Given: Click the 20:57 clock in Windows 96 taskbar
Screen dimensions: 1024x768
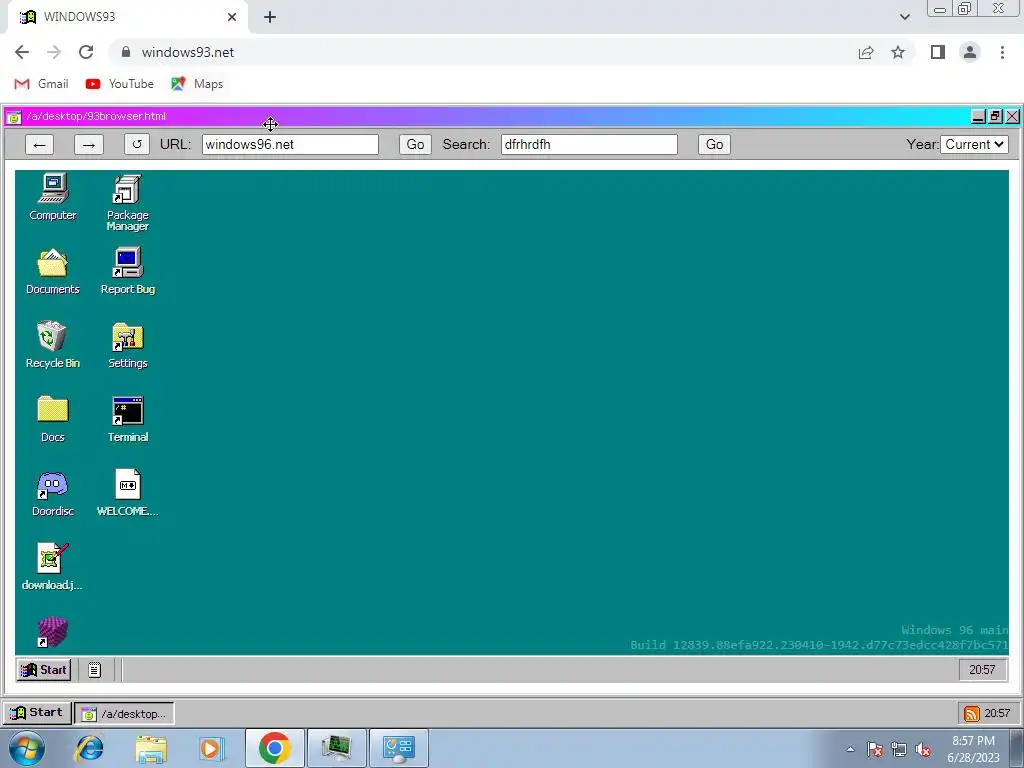Looking at the screenshot, I should [982, 669].
